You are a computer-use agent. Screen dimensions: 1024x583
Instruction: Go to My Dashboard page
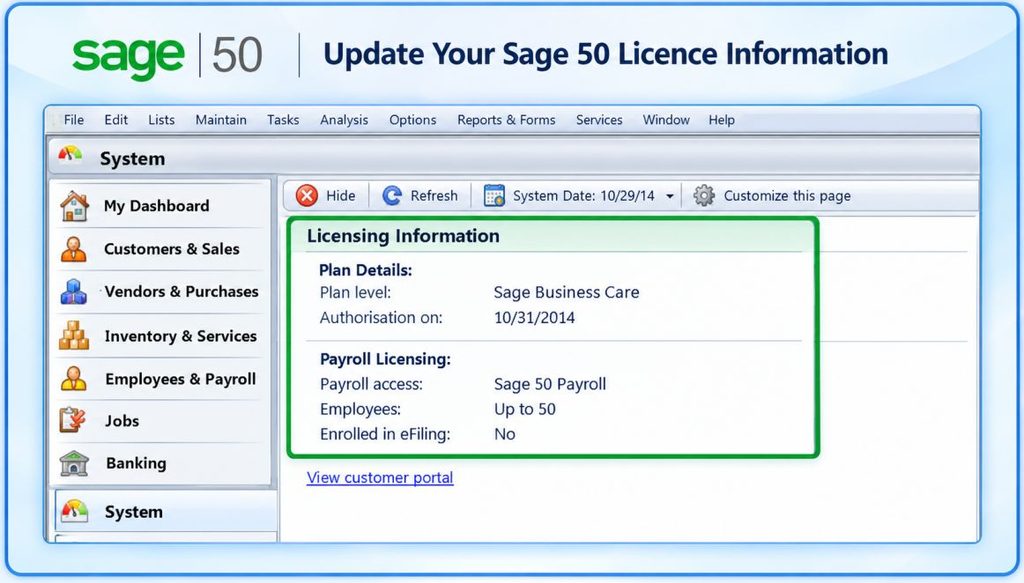tap(157, 206)
